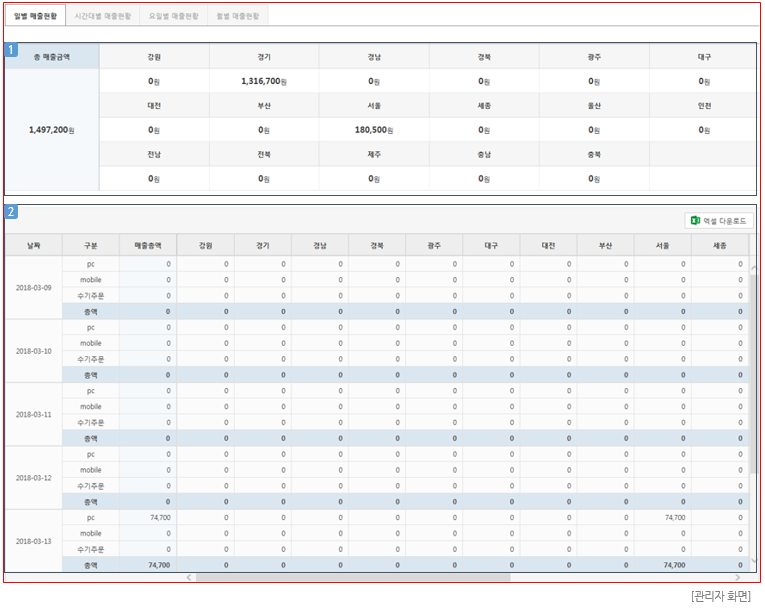765x609 pixels.
Task: Open the 일별 매출현황 tab
Action: tap(36, 16)
